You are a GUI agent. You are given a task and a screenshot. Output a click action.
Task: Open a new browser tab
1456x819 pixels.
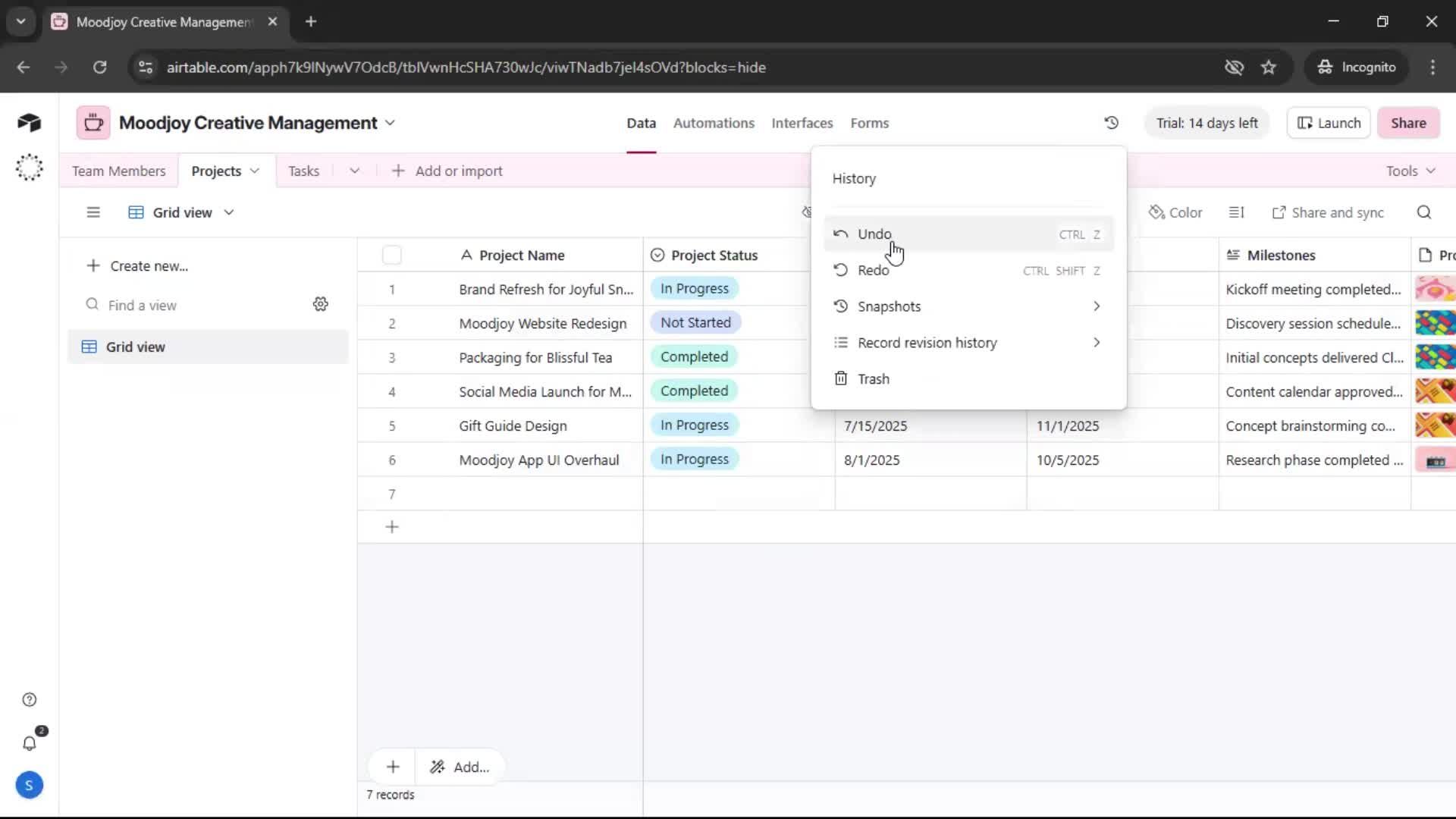[311, 21]
